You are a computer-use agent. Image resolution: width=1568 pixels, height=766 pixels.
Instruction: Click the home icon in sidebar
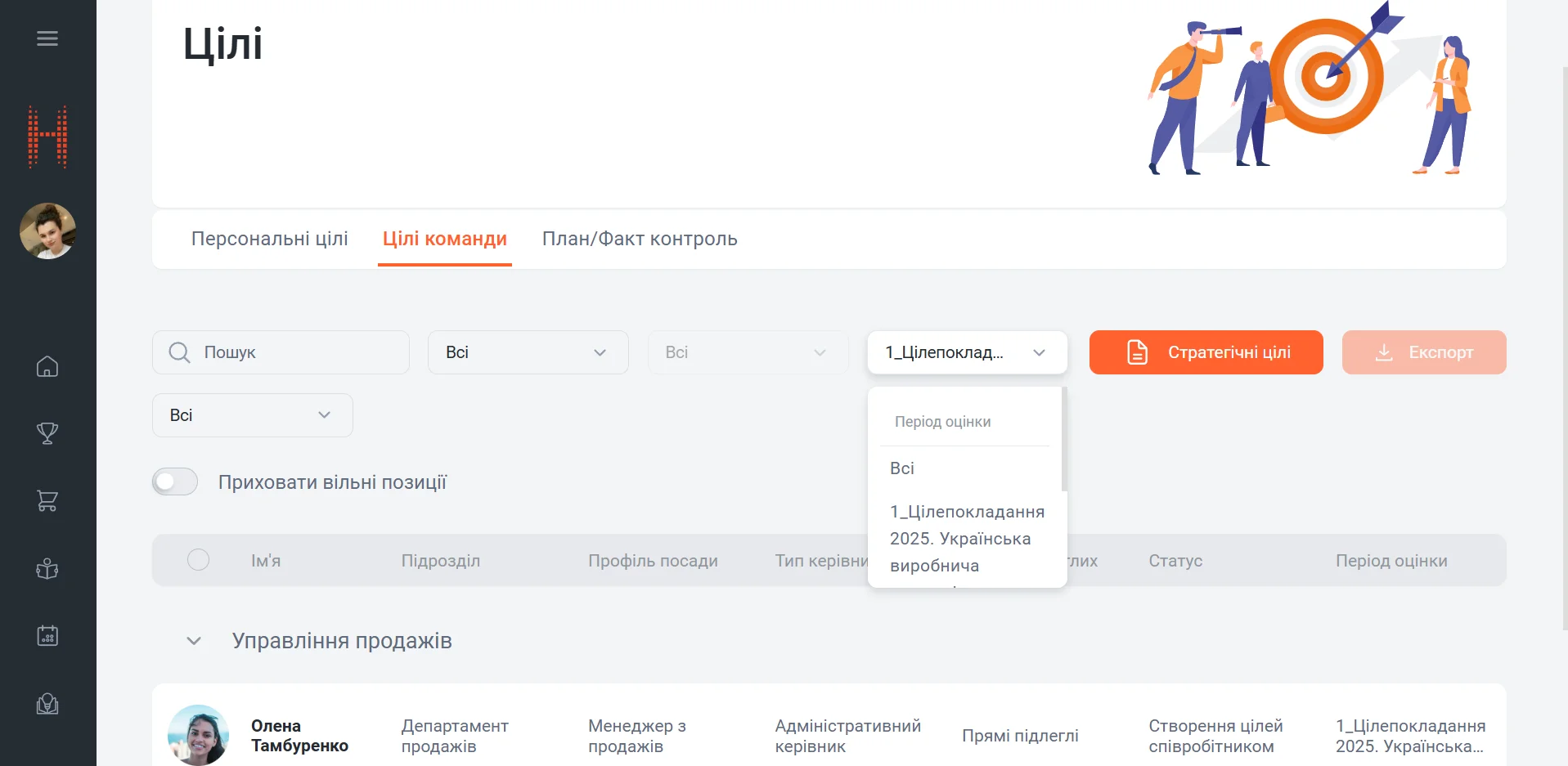pyautogui.click(x=47, y=366)
